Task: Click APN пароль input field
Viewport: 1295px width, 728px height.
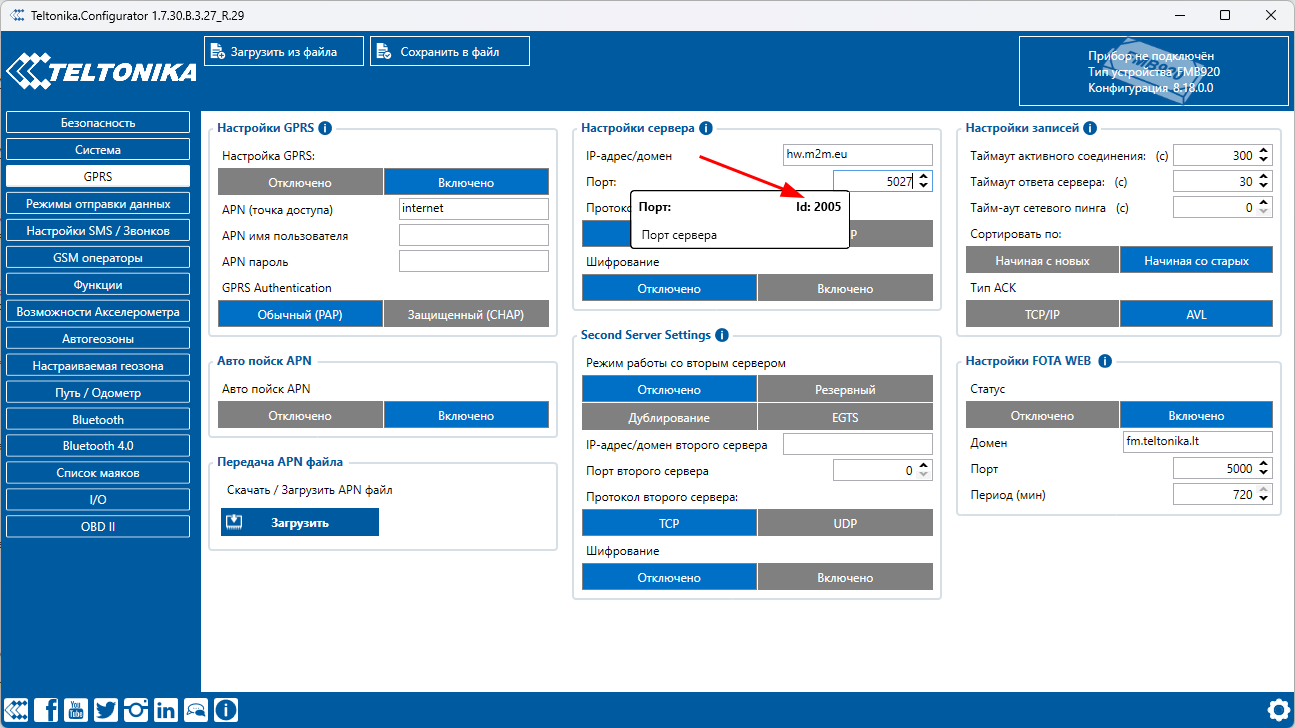Action: click(x=474, y=261)
